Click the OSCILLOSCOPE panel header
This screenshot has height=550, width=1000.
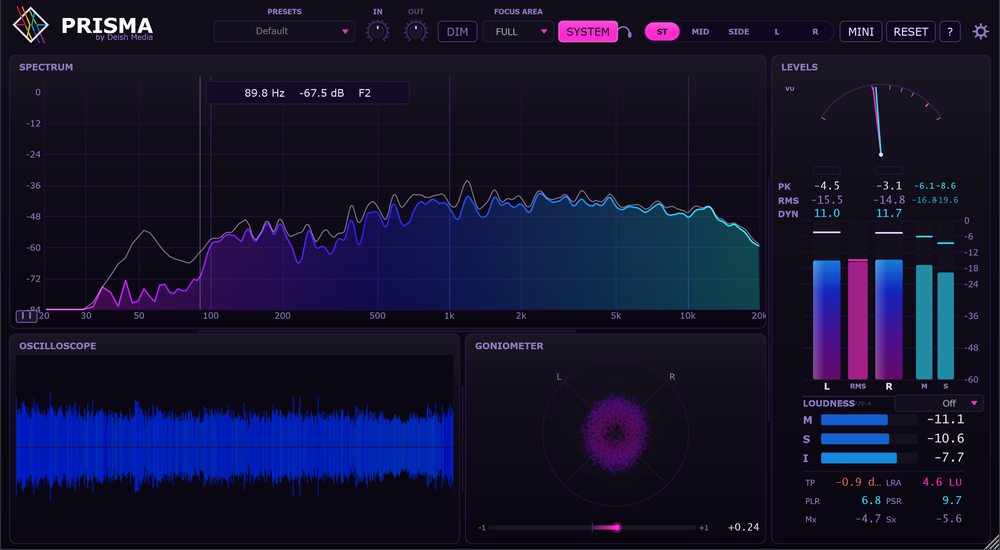[x=57, y=346]
